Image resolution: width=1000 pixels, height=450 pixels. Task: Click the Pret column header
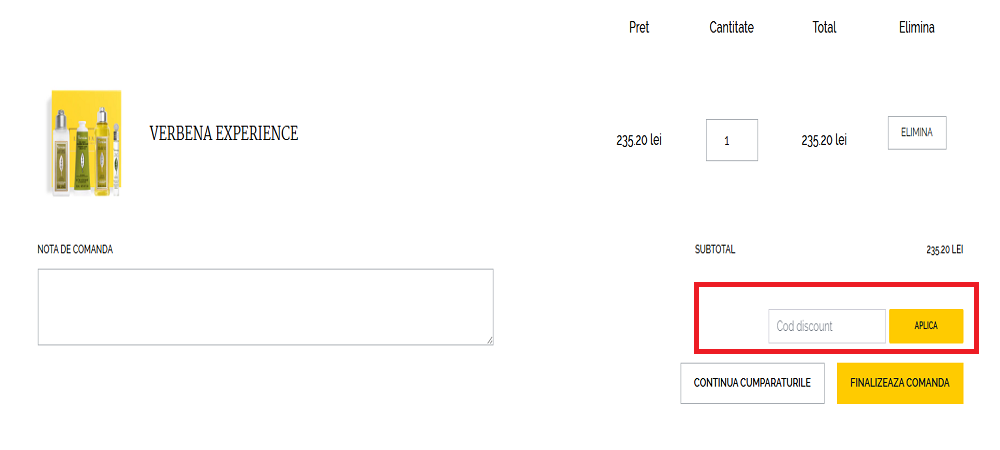pos(639,28)
